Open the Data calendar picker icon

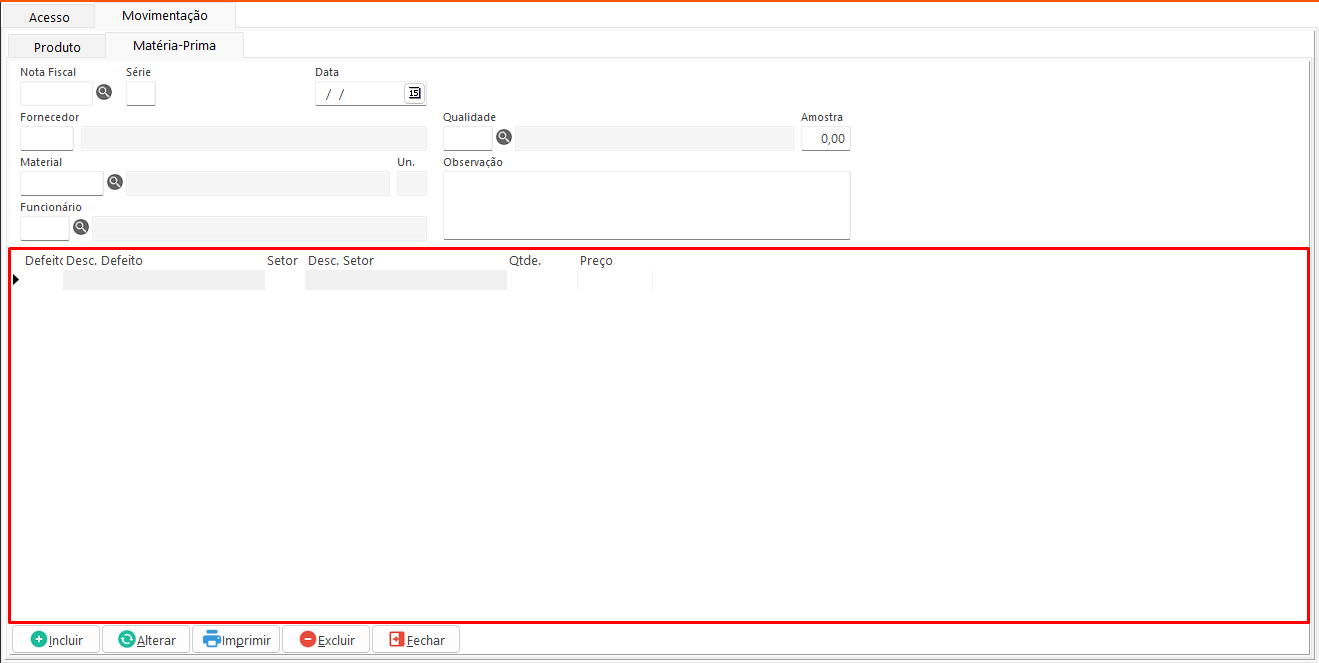point(414,93)
